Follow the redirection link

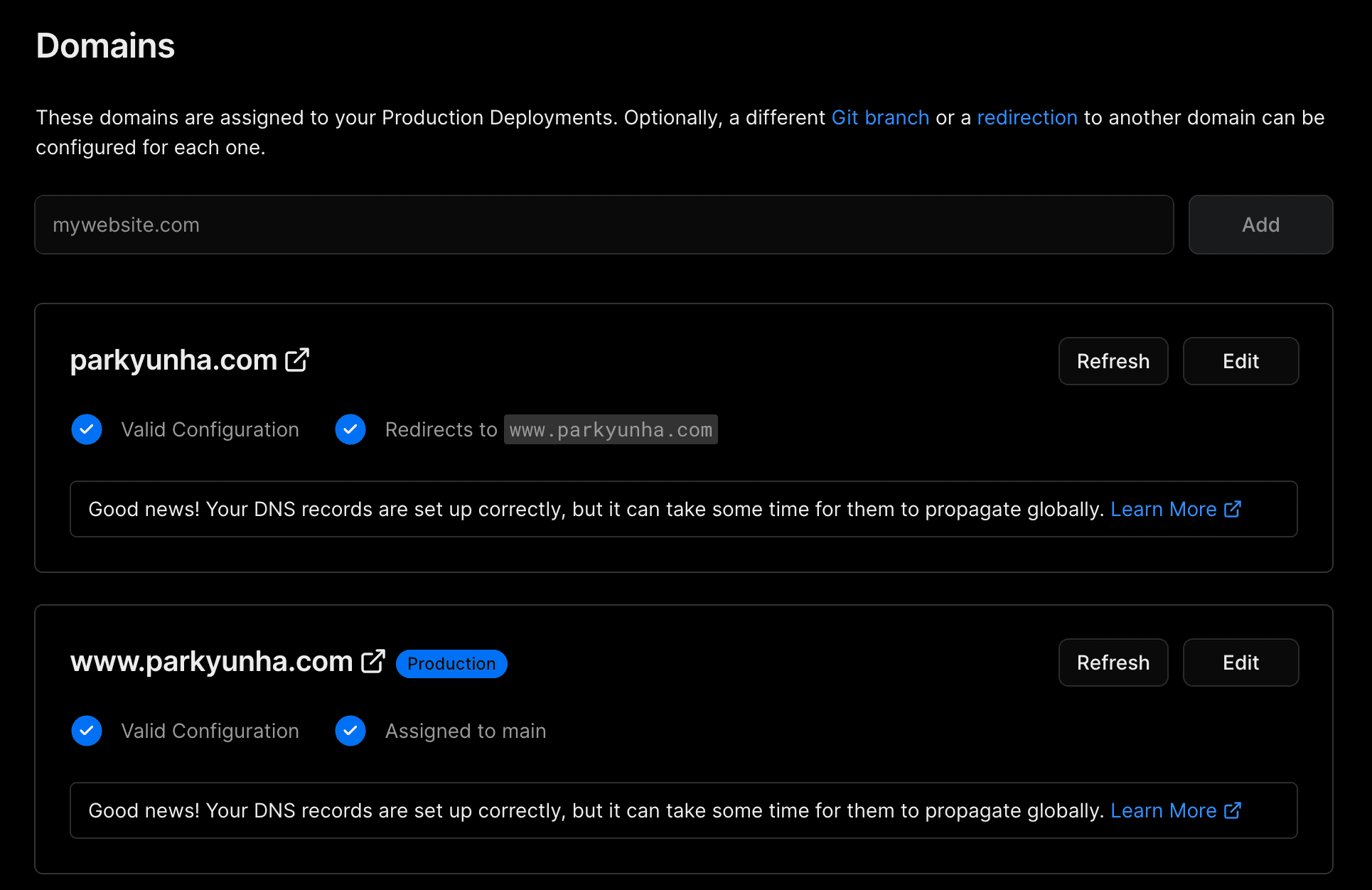1027,117
